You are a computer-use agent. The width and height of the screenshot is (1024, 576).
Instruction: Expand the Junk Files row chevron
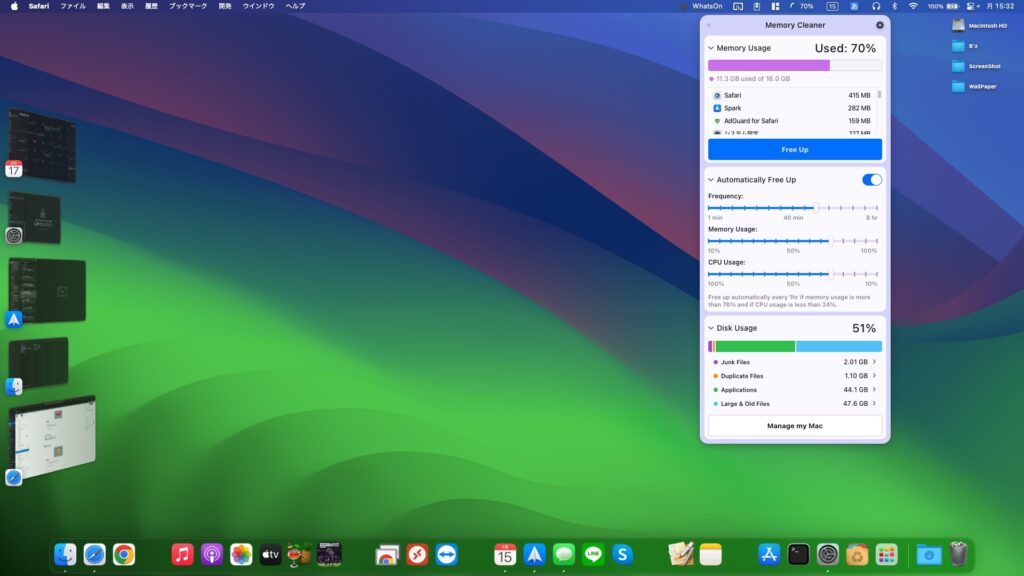874,362
